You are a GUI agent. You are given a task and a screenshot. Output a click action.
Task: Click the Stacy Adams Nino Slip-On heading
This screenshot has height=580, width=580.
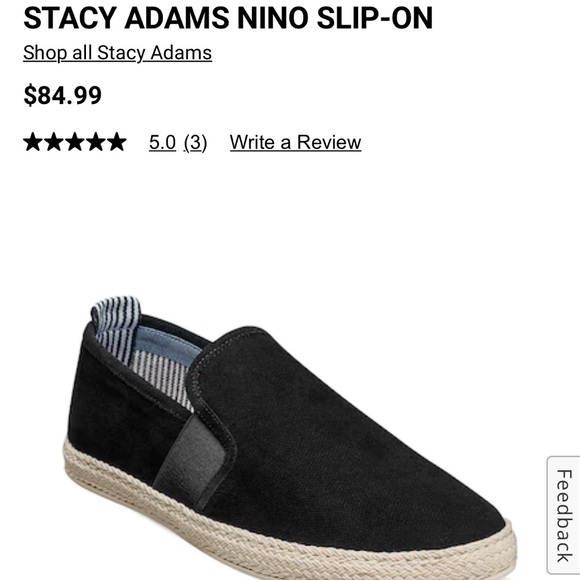[x=228, y=18]
